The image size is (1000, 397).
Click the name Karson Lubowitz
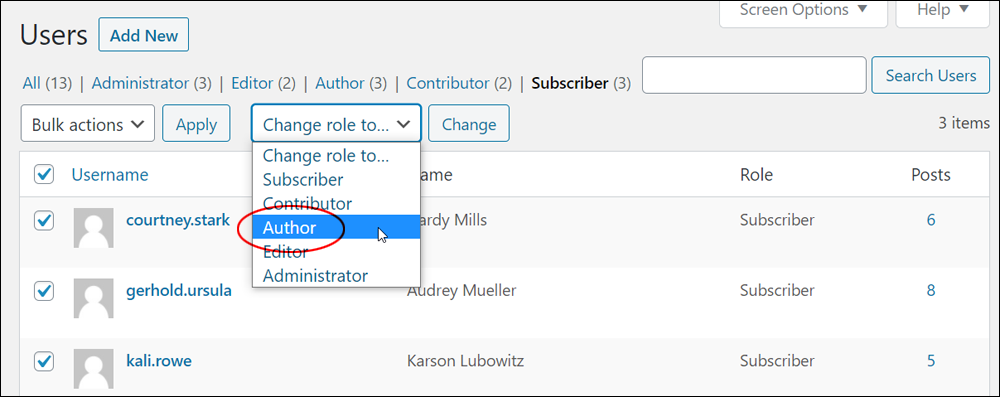(466, 361)
